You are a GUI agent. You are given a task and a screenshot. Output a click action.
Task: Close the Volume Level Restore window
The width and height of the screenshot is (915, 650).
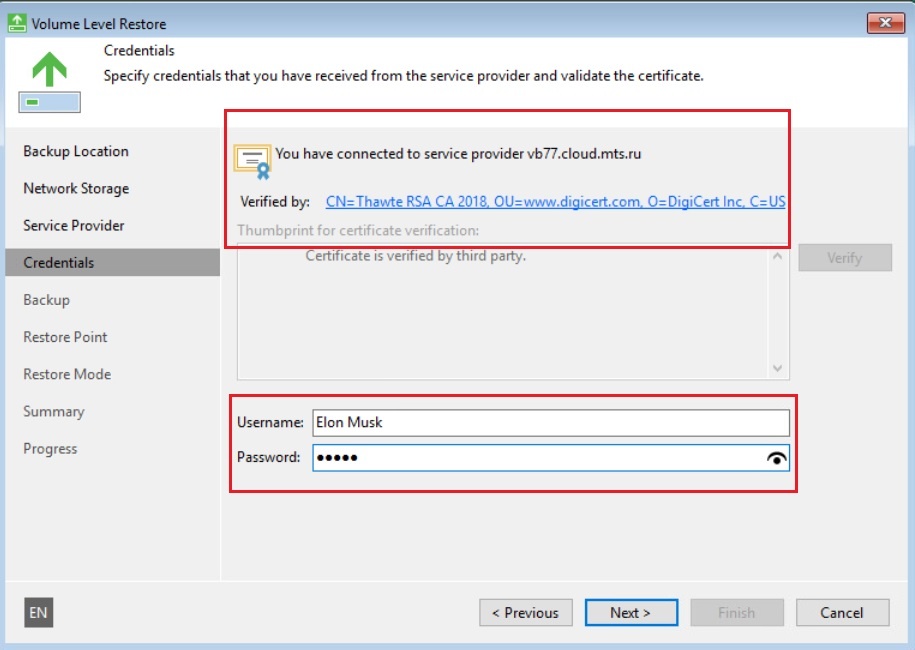(884, 23)
